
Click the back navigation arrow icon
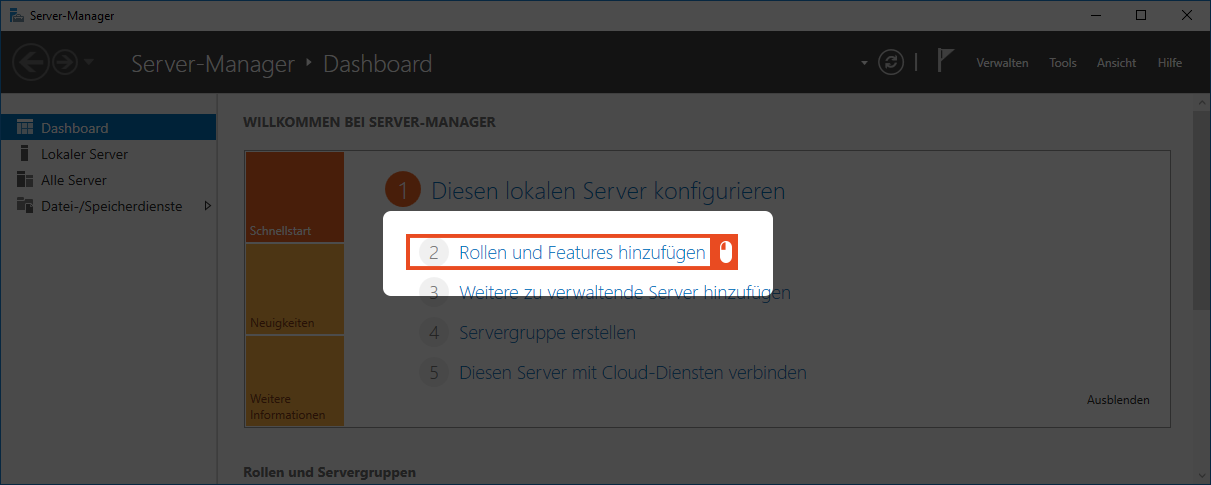point(32,63)
